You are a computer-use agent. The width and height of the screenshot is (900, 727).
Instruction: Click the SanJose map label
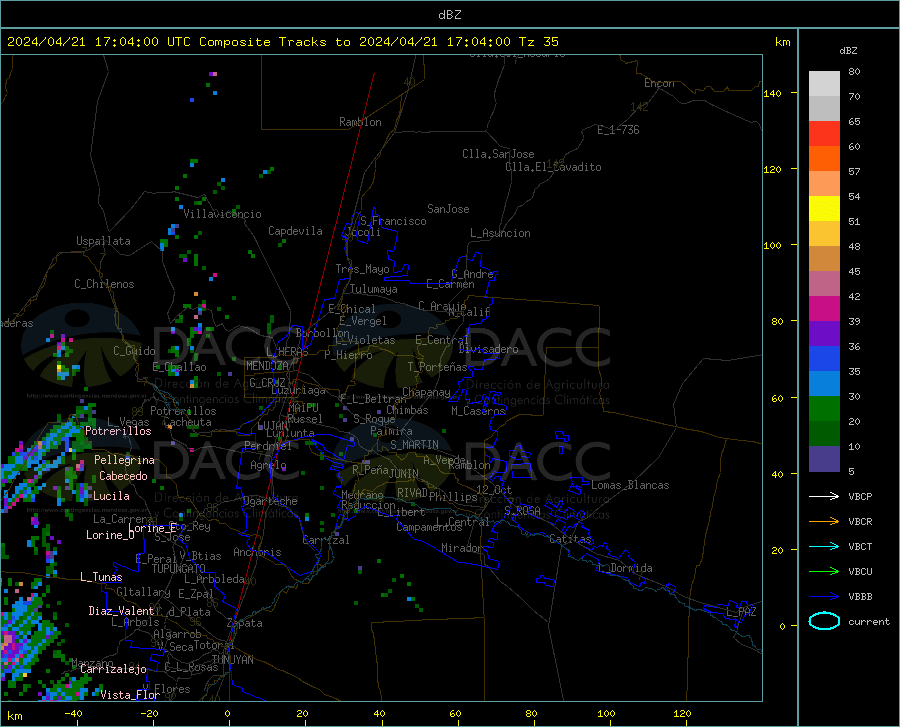tap(448, 209)
